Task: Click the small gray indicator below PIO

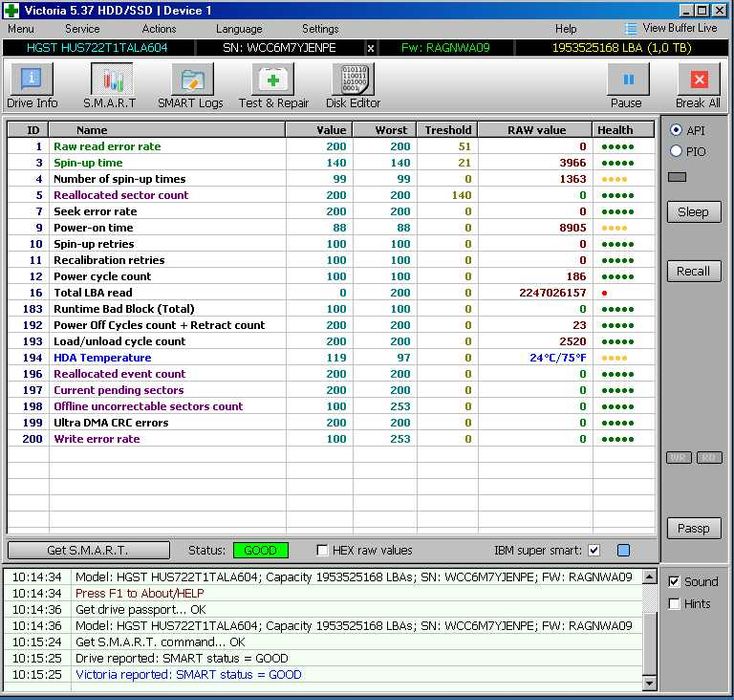Action: 677,177
